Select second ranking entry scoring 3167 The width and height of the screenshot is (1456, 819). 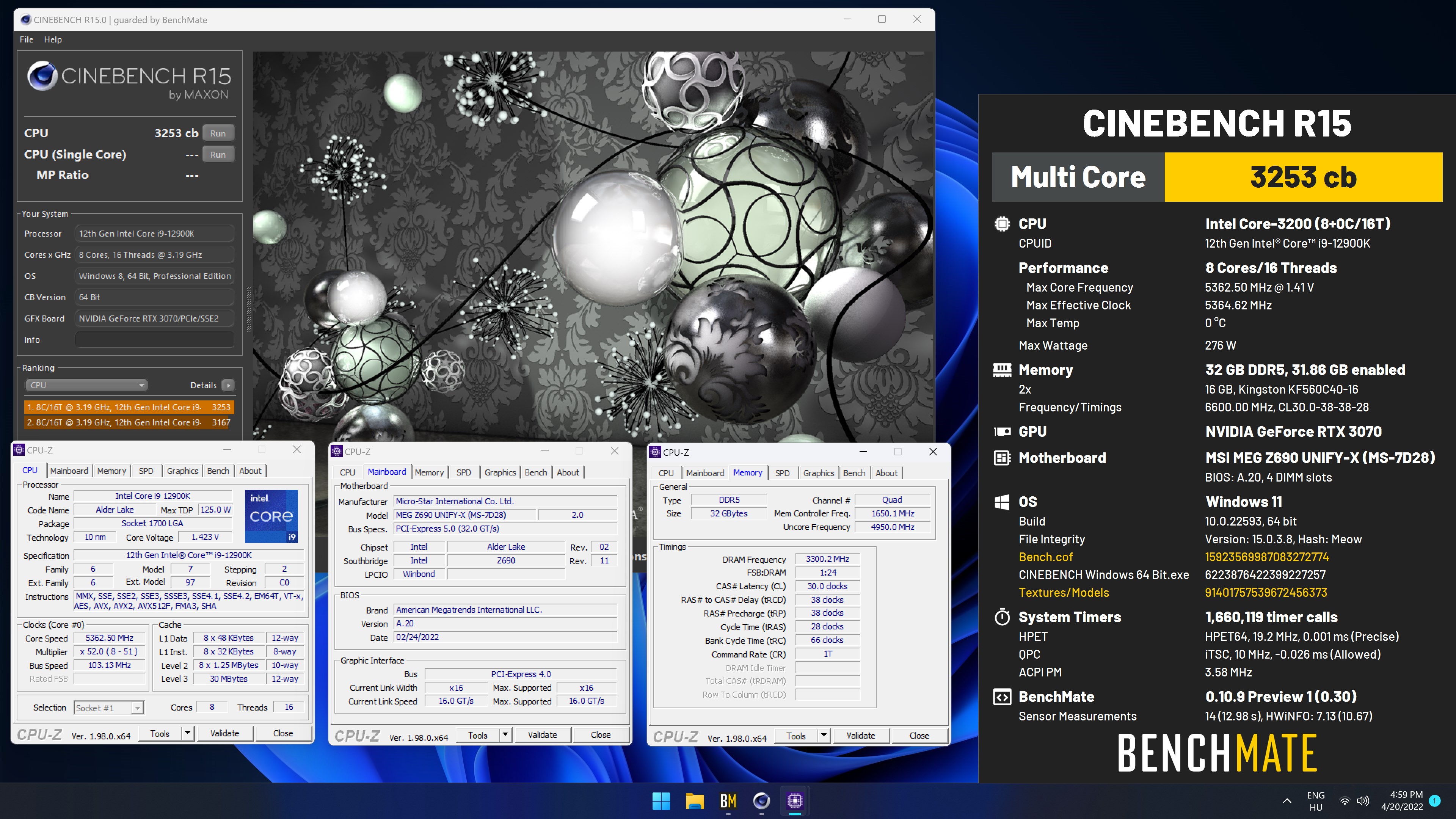(x=129, y=422)
